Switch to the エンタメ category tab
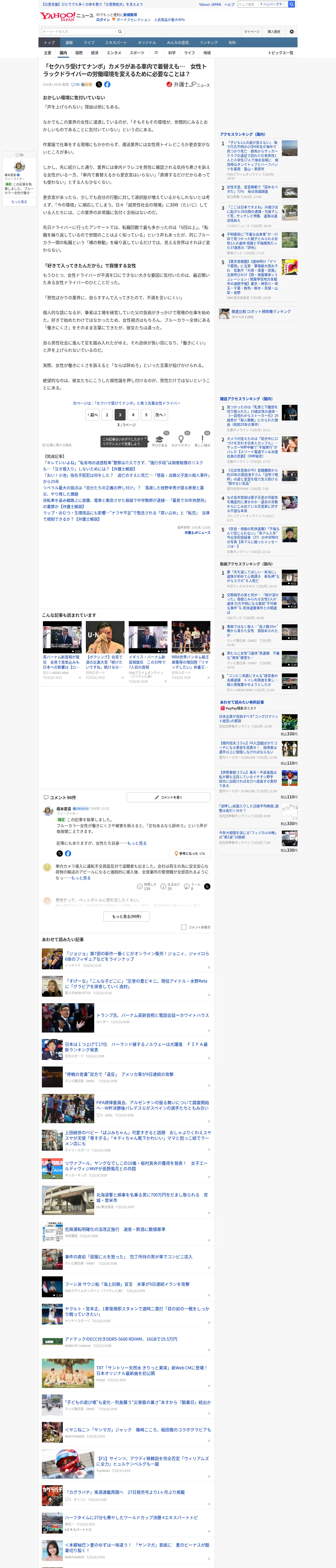The height and width of the screenshot is (1568, 336). click(114, 53)
